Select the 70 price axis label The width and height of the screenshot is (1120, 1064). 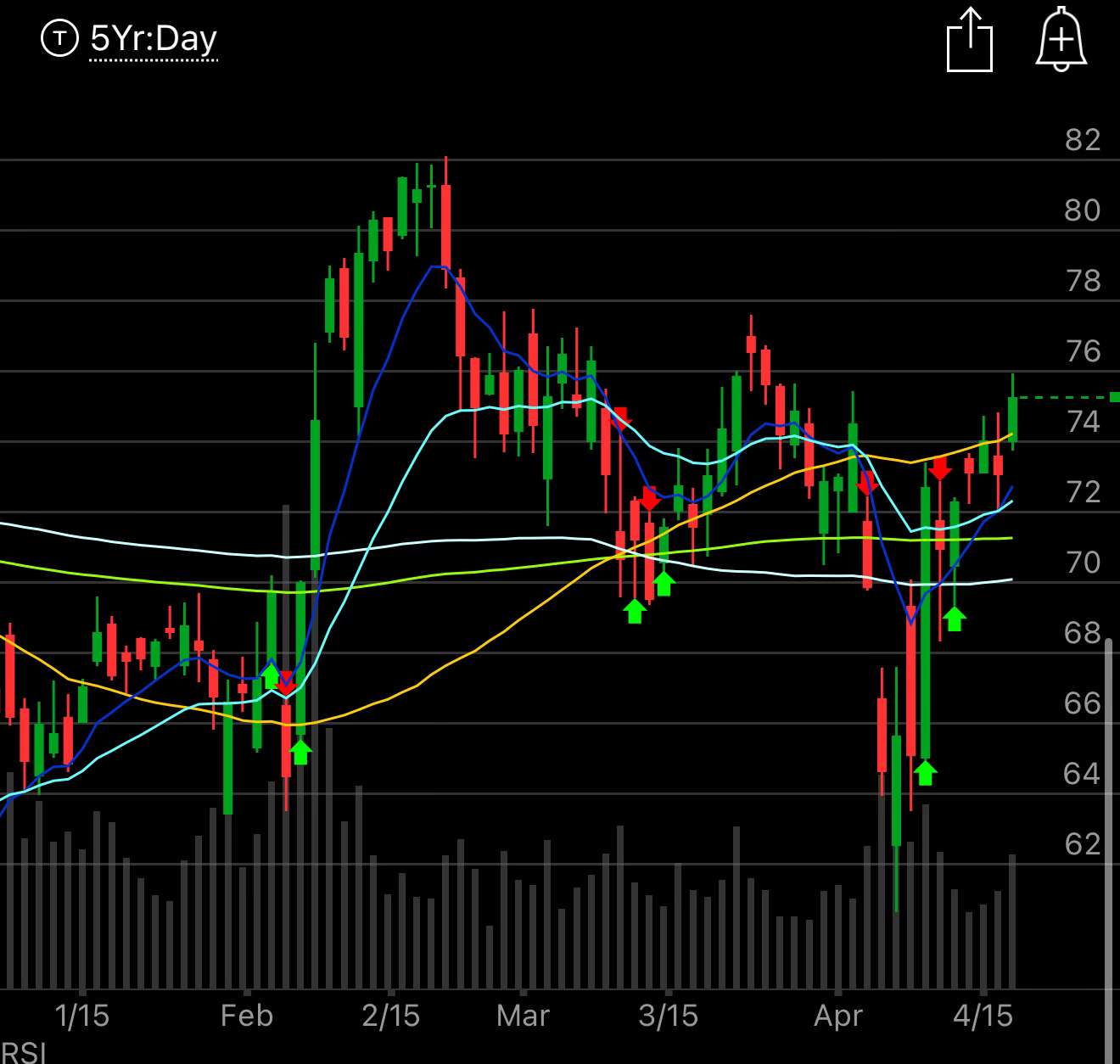coord(1082,563)
